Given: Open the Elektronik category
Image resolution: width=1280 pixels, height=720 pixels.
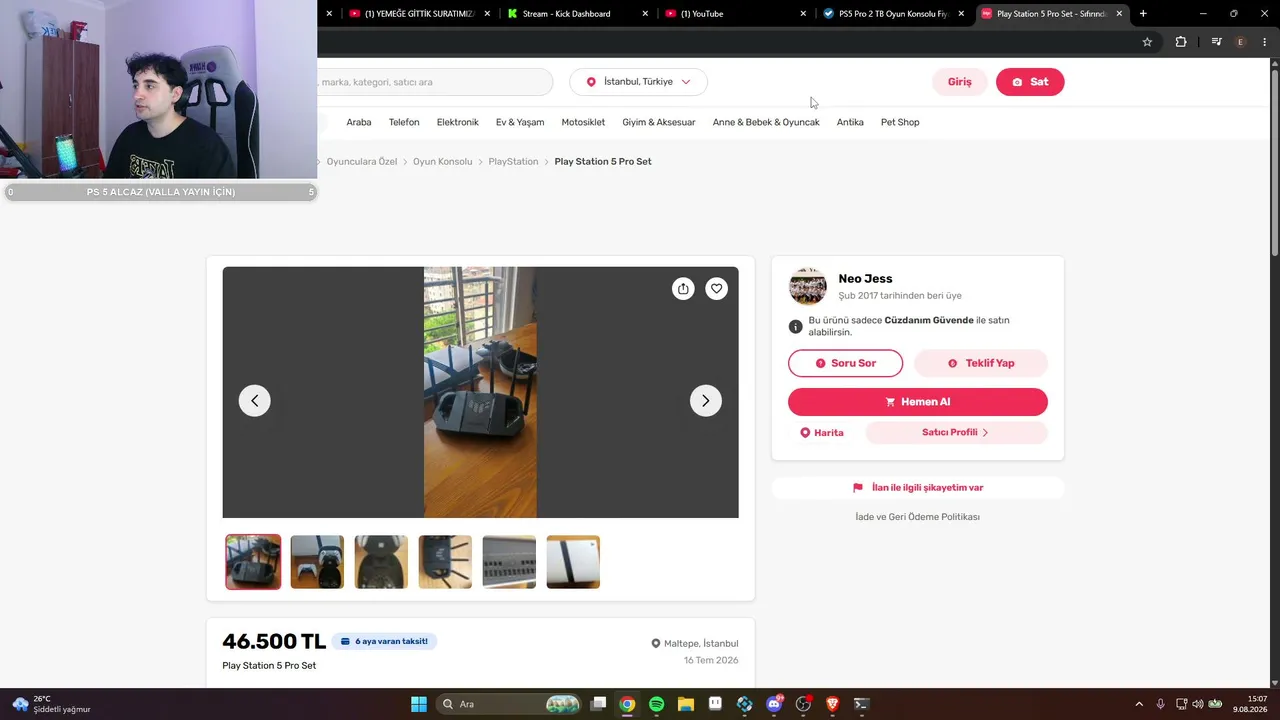Looking at the screenshot, I should coord(458,122).
